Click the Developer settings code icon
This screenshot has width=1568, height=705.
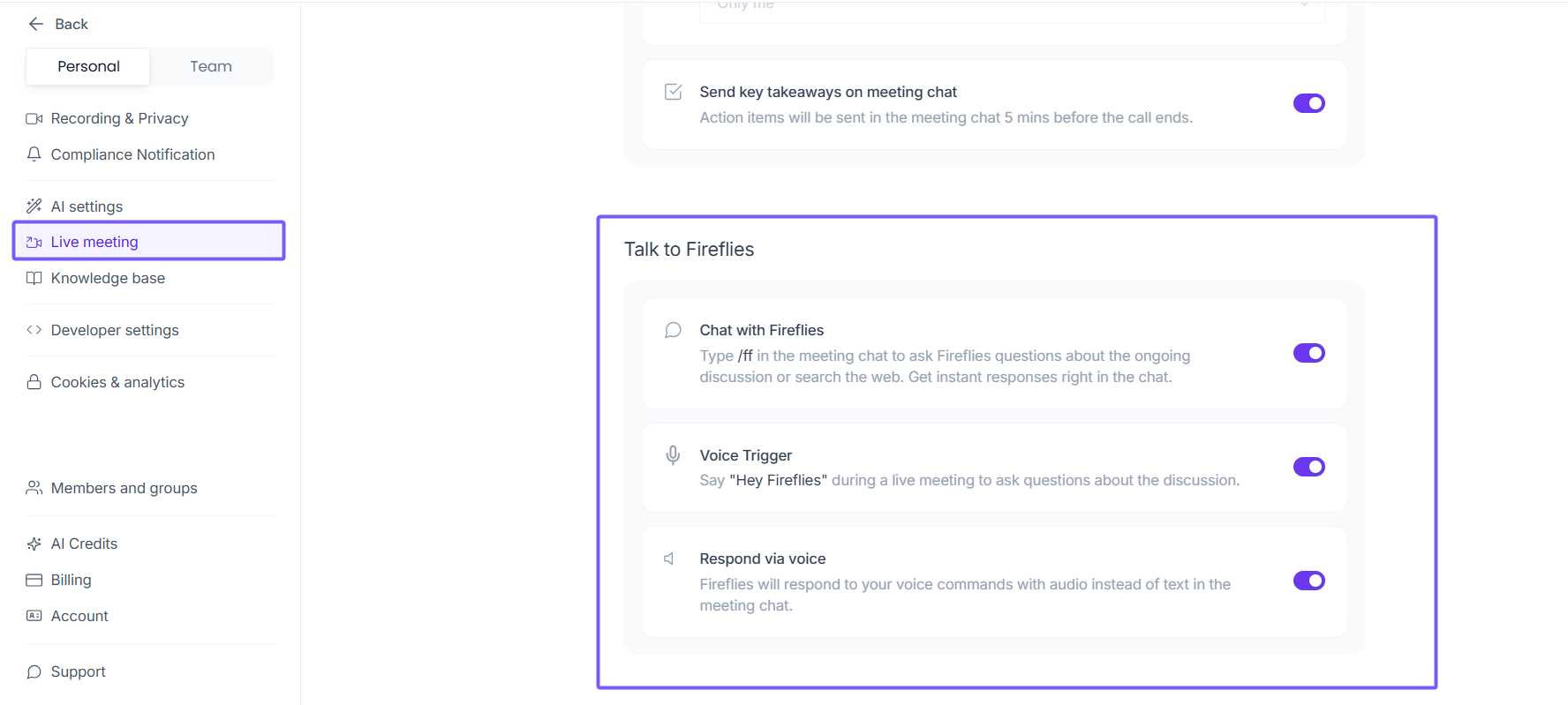pyautogui.click(x=34, y=330)
